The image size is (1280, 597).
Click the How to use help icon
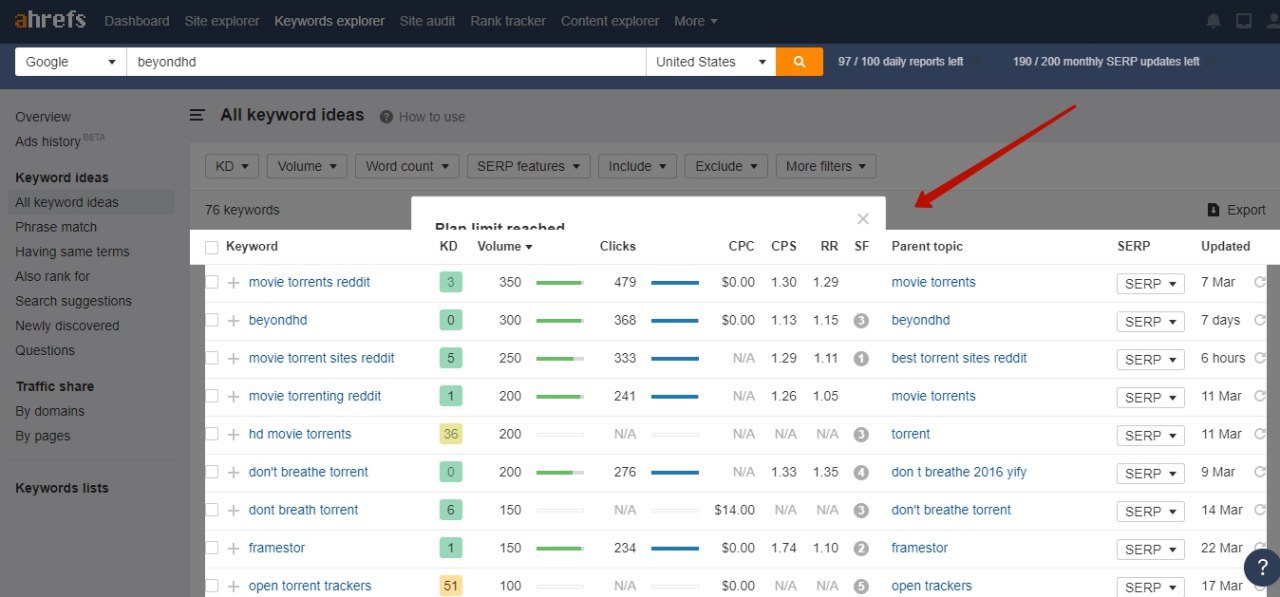pyautogui.click(x=386, y=117)
